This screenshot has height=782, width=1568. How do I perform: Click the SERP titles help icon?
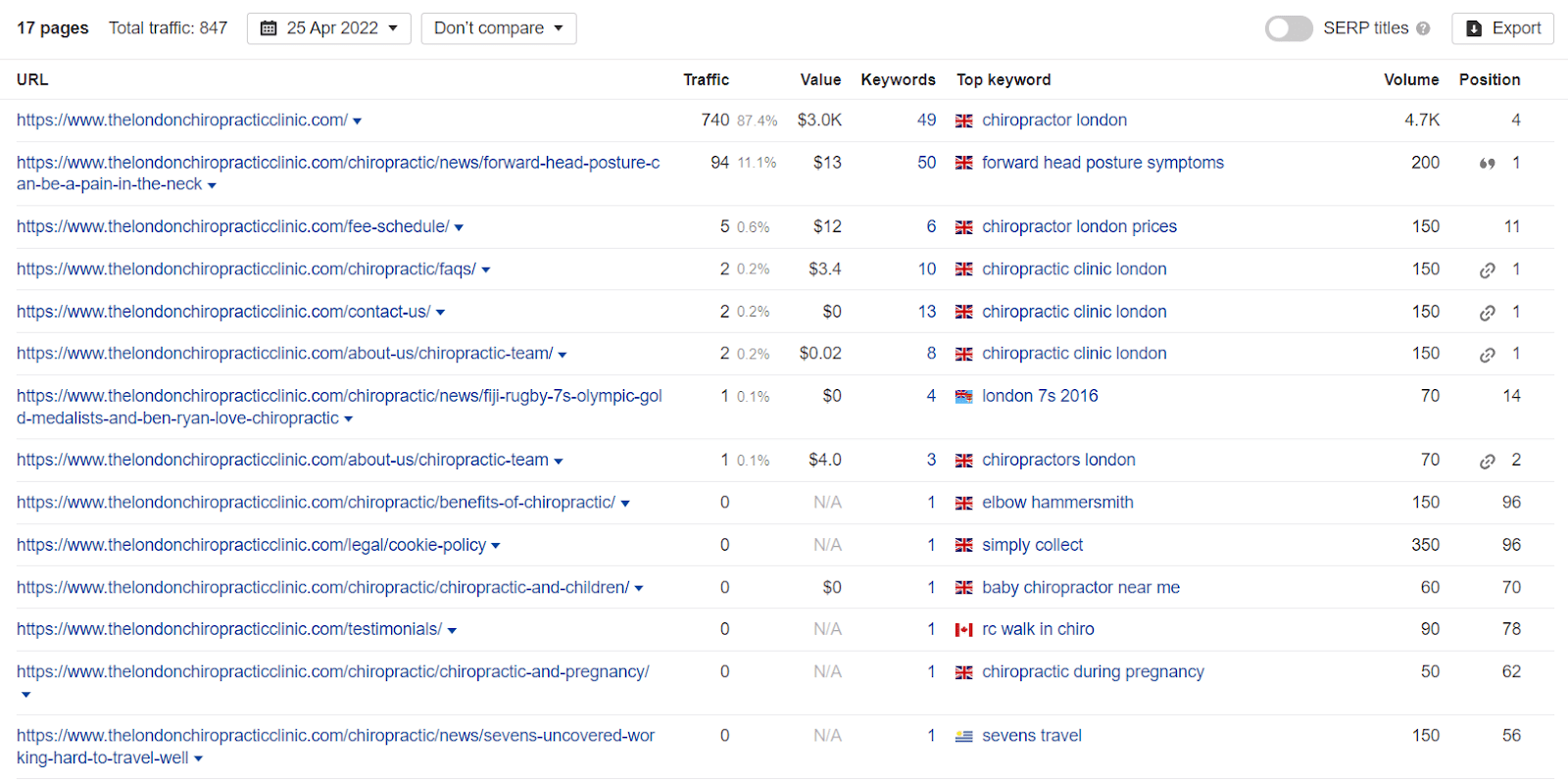pyautogui.click(x=1423, y=28)
